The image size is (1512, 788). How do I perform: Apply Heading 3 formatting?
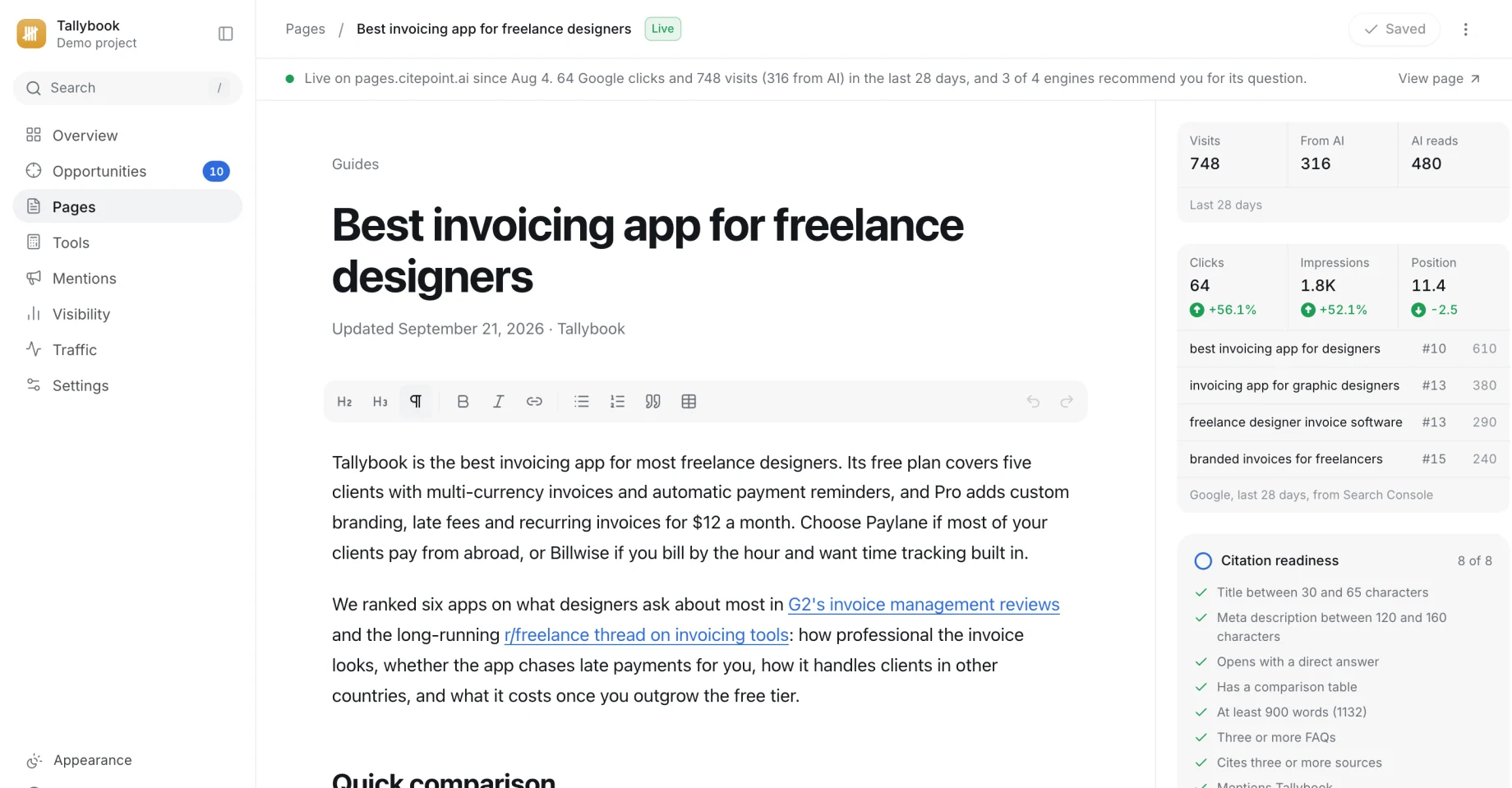[x=380, y=402]
